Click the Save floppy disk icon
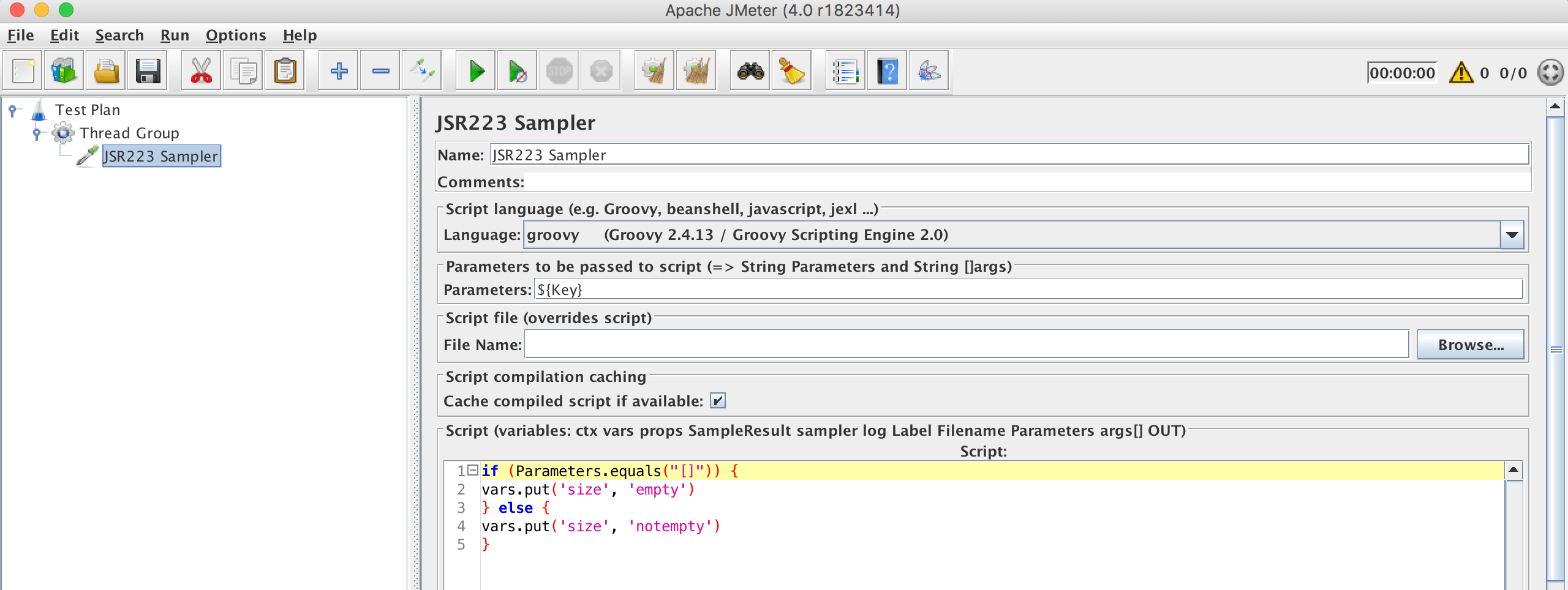1568x590 pixels. tap(148, 72)
